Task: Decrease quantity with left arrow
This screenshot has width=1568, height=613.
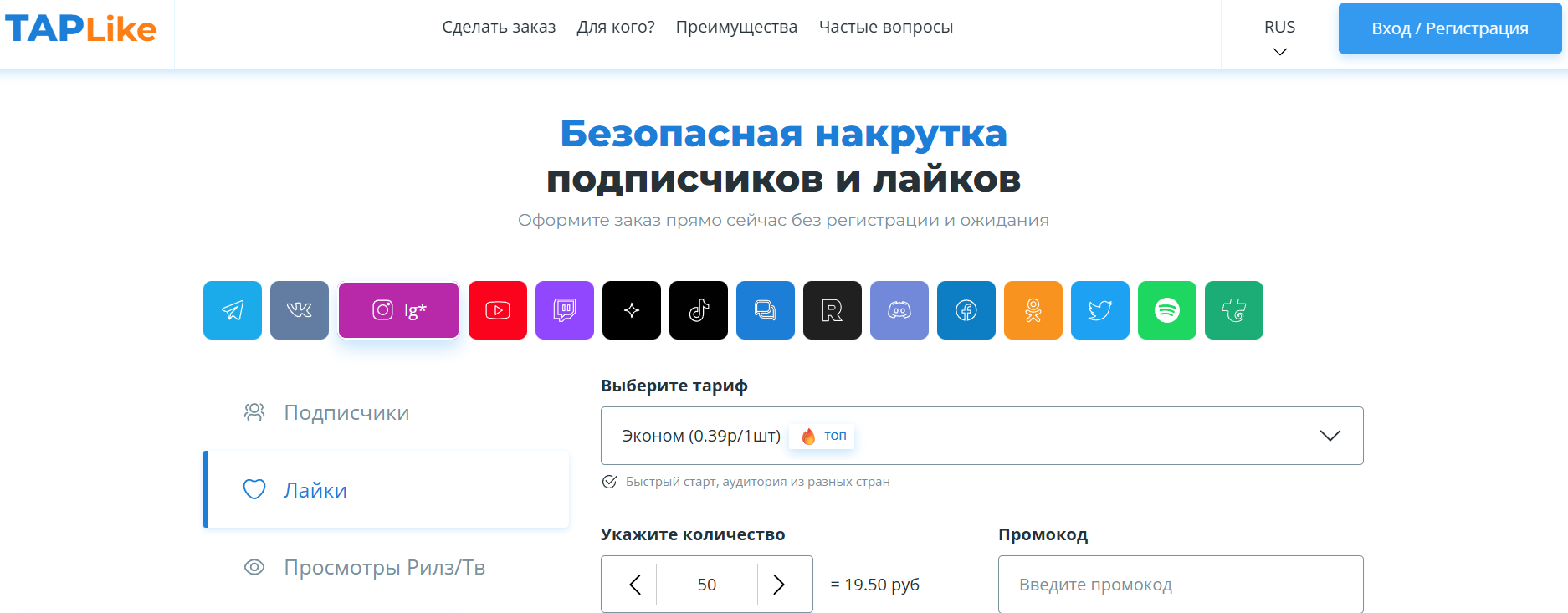Action: coord(635,585)
